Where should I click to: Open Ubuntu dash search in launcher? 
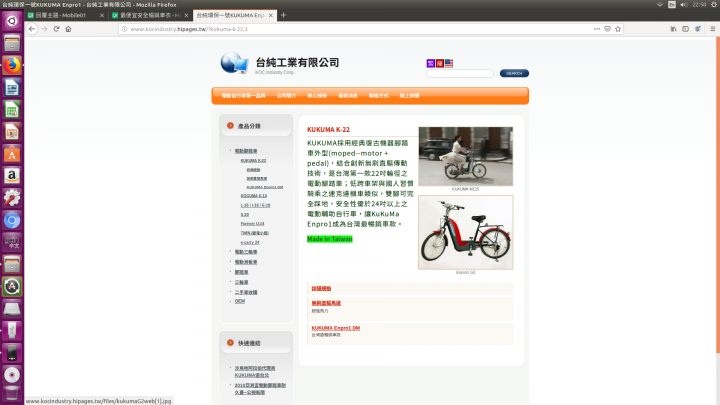coord(12,21)
